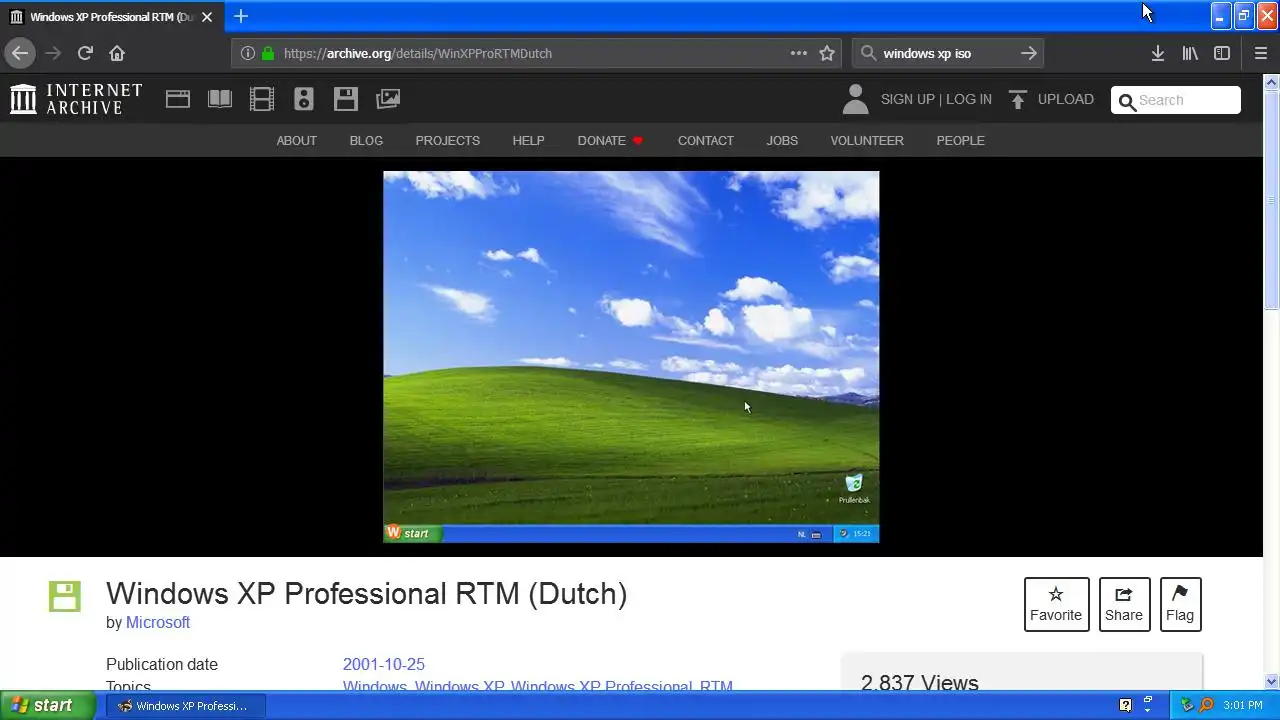Open the Microsoft creator link

tap(158, 622)
